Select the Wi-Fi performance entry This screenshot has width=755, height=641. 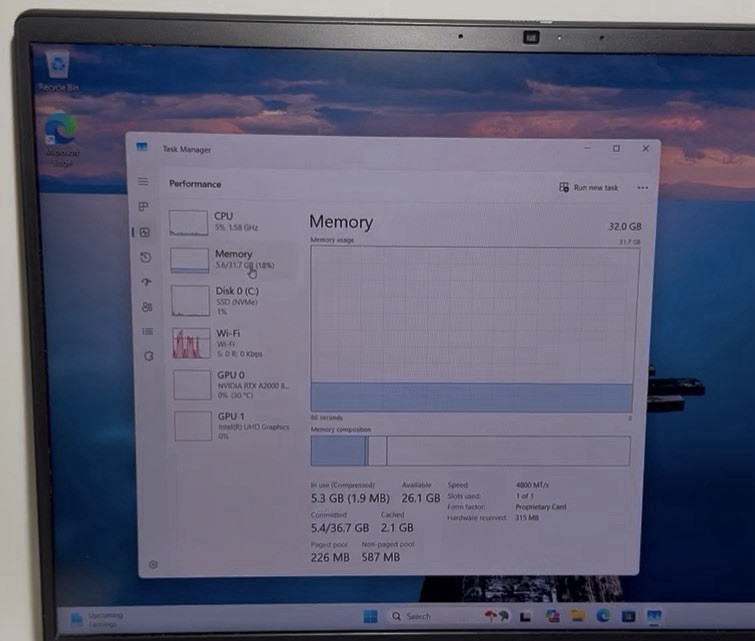[234, 343]
